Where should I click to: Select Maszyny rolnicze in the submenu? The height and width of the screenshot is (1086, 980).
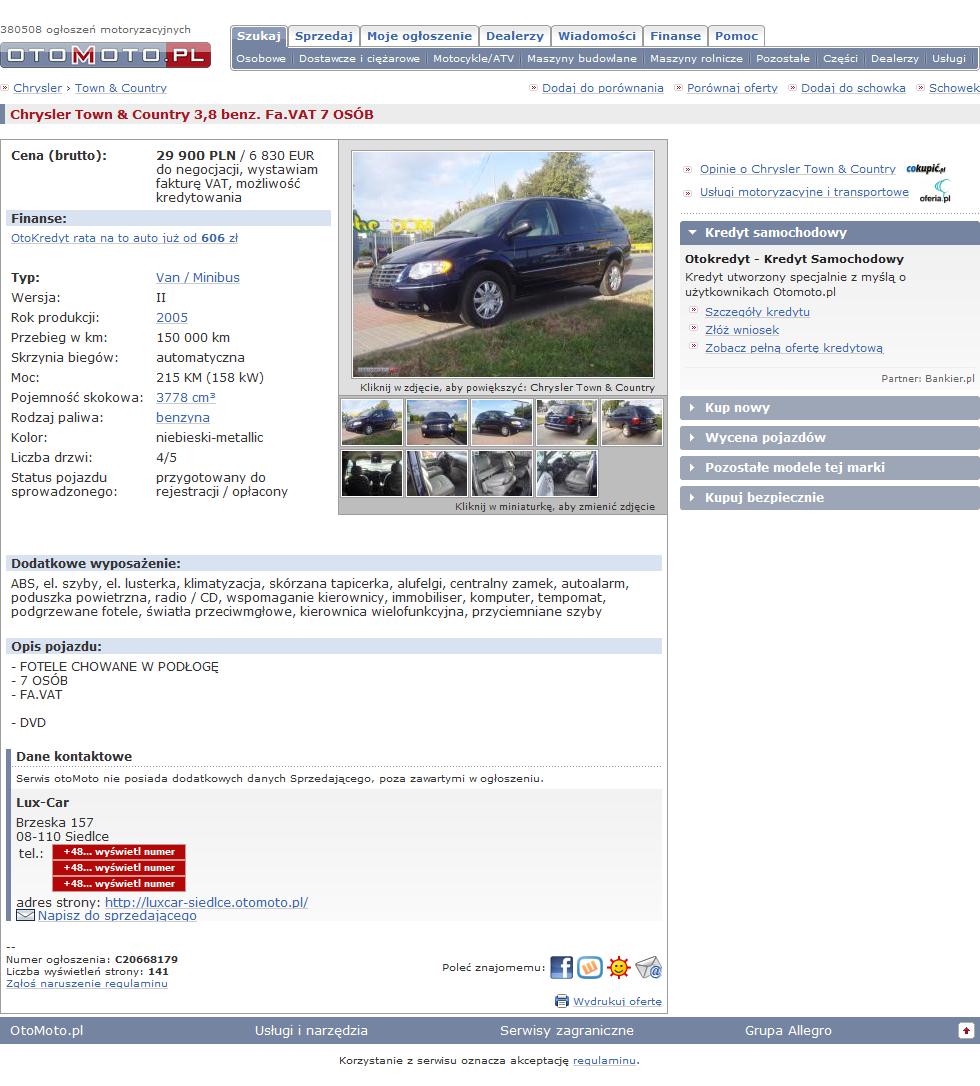click(x=696, y=59)
